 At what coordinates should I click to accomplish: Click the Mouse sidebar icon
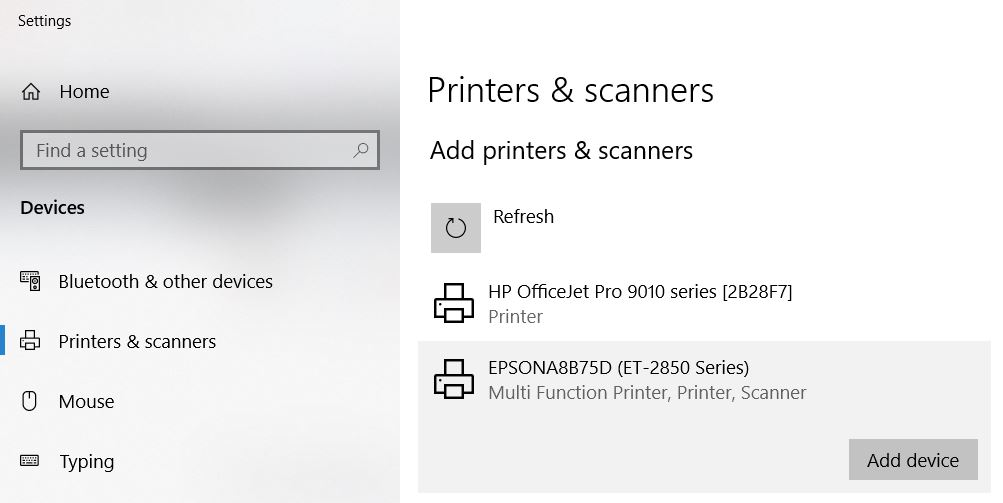point(29,401)
